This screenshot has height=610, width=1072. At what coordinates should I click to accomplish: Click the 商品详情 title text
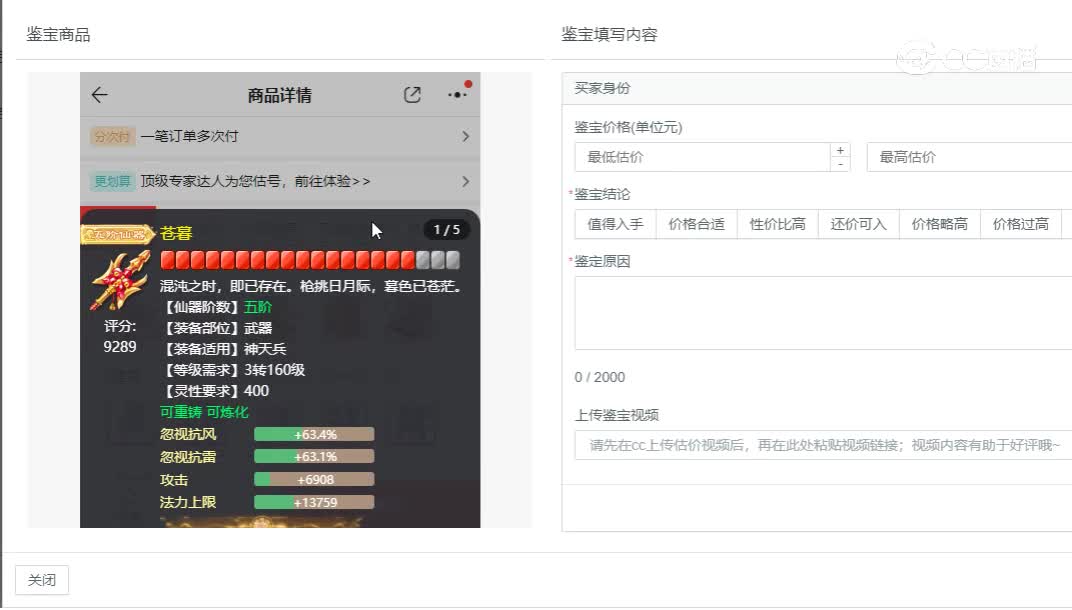pyautogui.click(x=280, y=95)
